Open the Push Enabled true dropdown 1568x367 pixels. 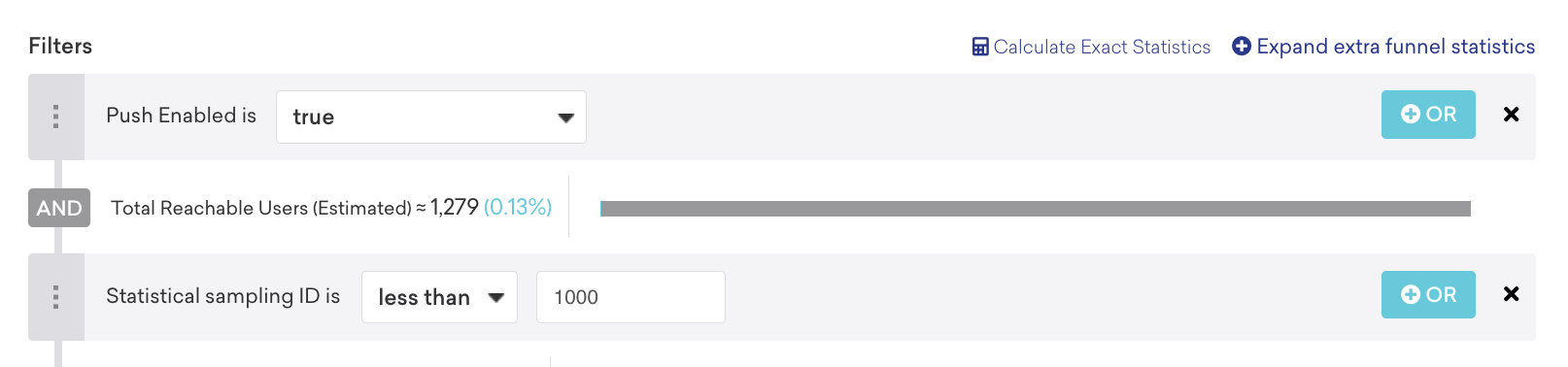click(431, 117)
